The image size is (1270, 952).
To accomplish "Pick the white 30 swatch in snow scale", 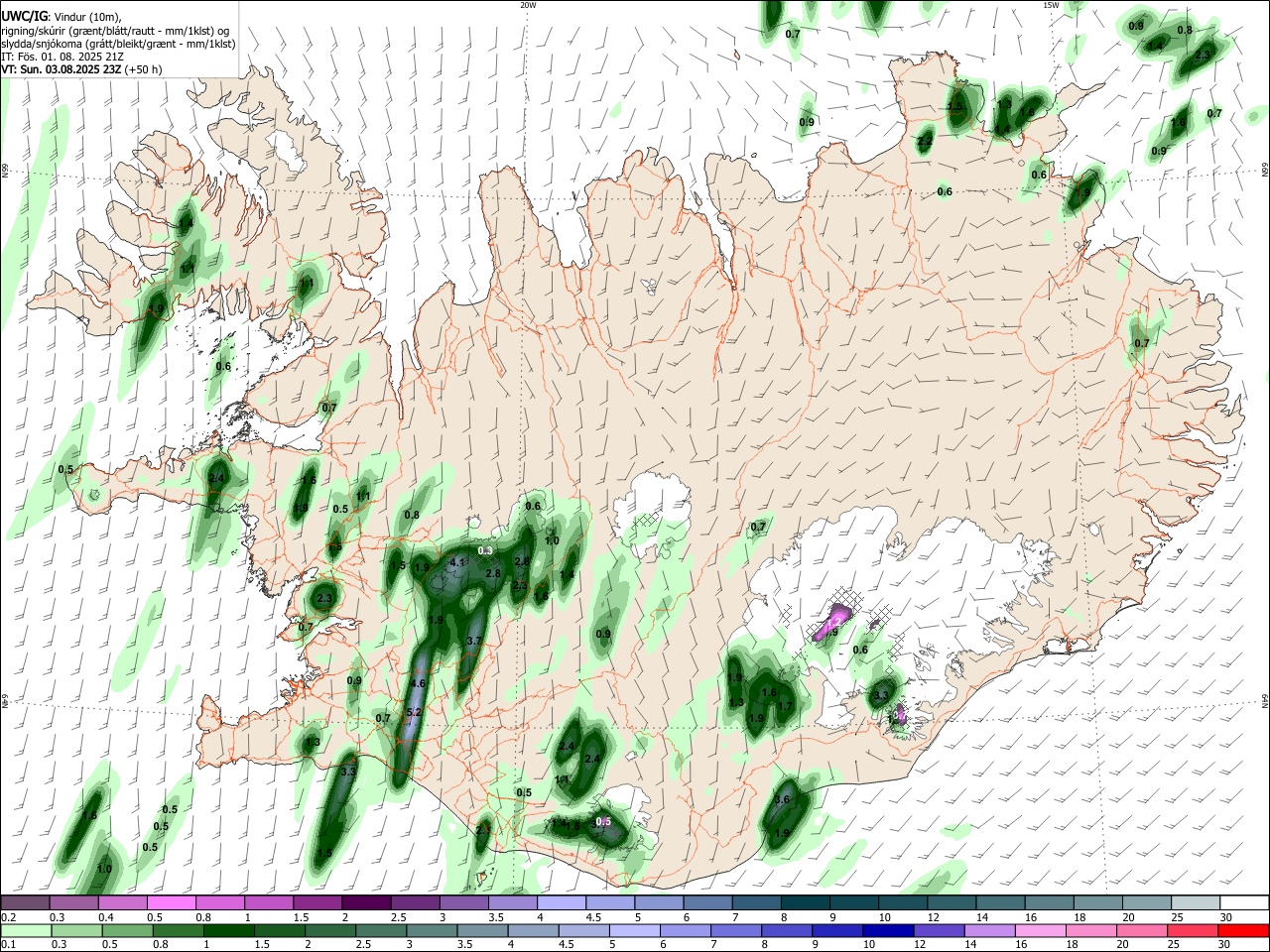I will (1245, 903).
